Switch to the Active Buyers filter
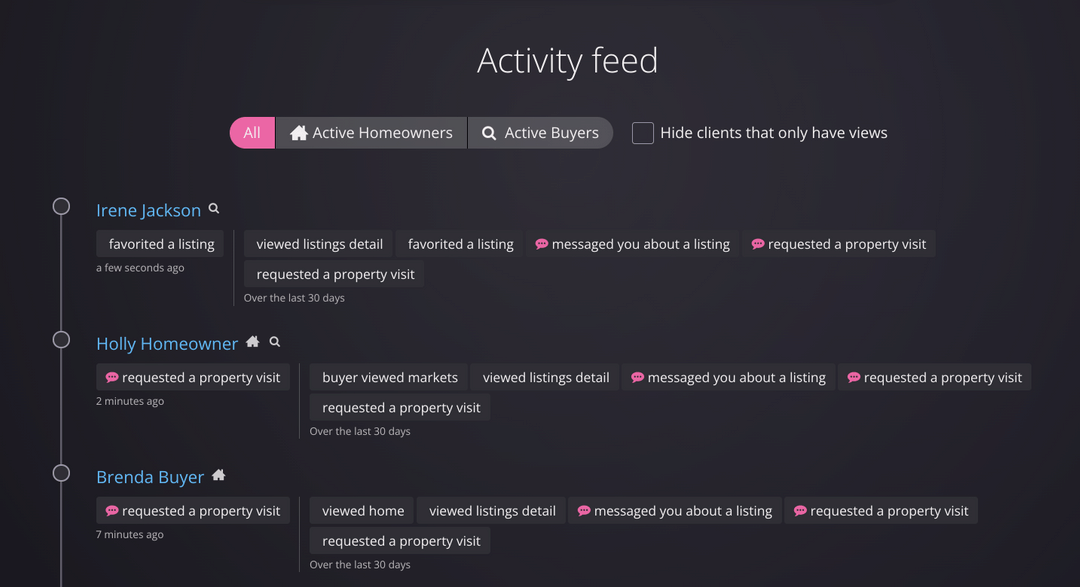 pyautogui.click(x=540, y=132)
